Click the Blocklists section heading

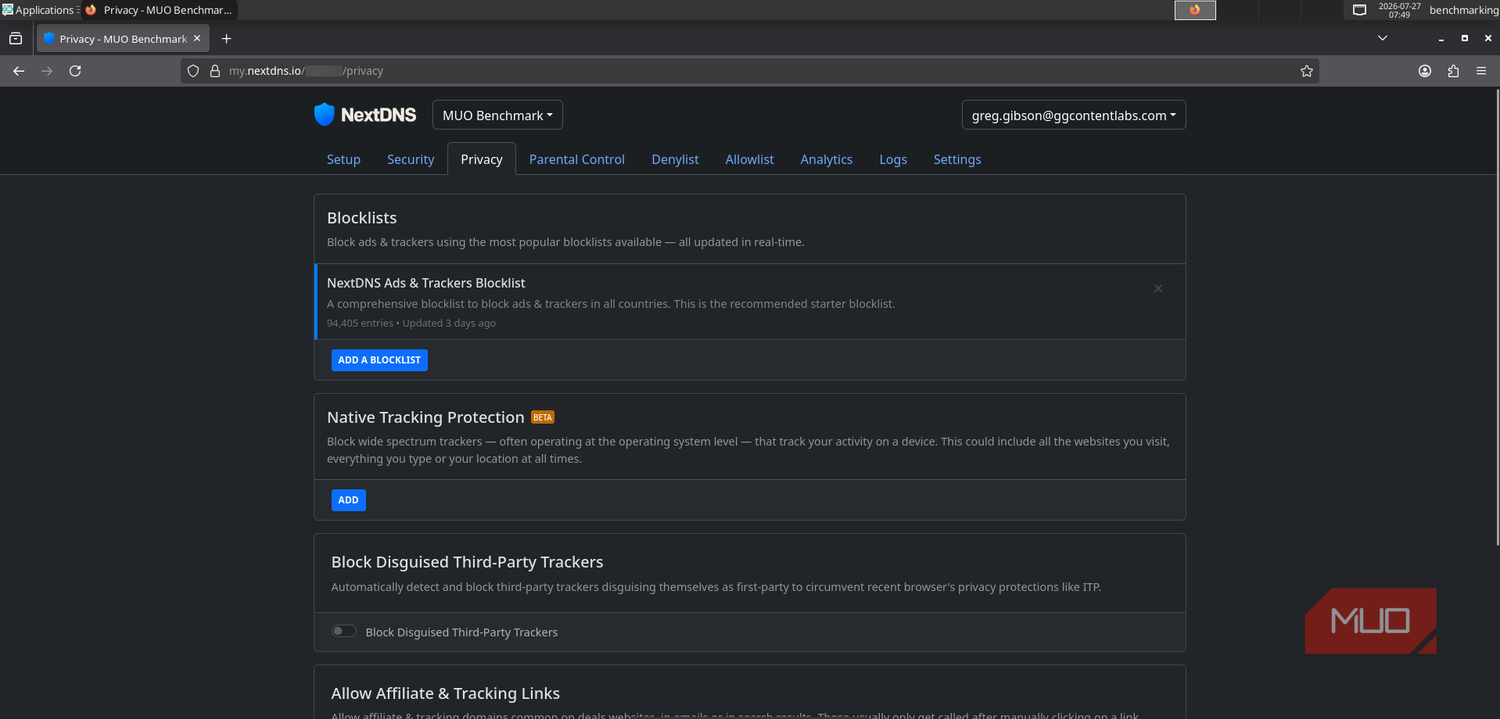[x=362, y=218]
